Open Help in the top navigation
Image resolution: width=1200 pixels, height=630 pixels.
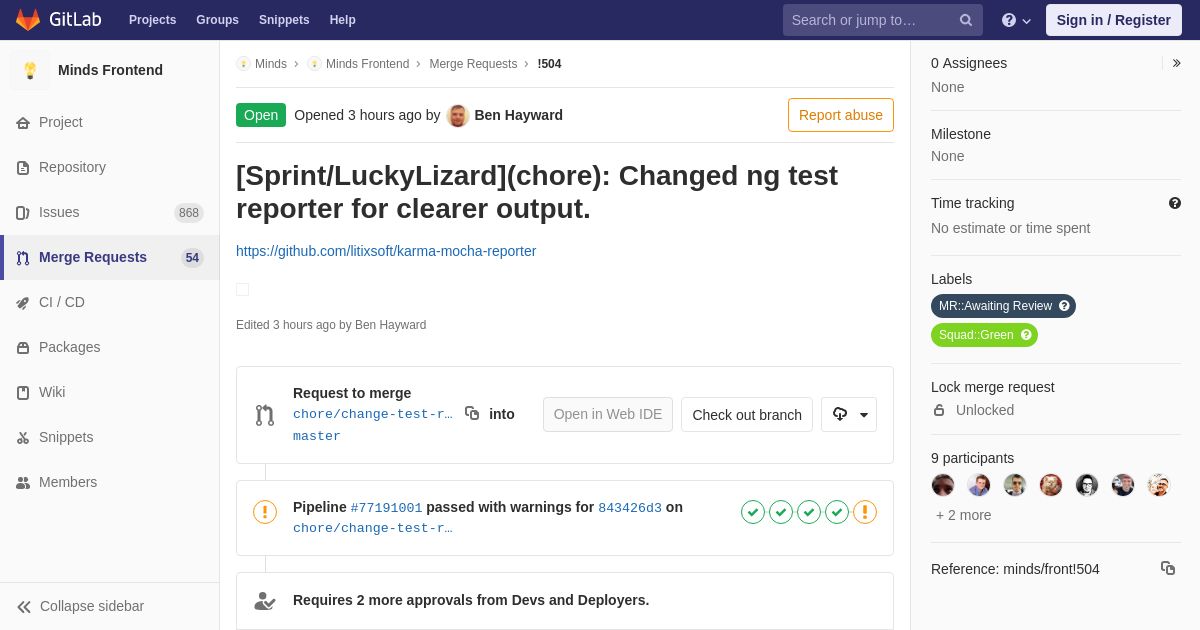[343, 20]
